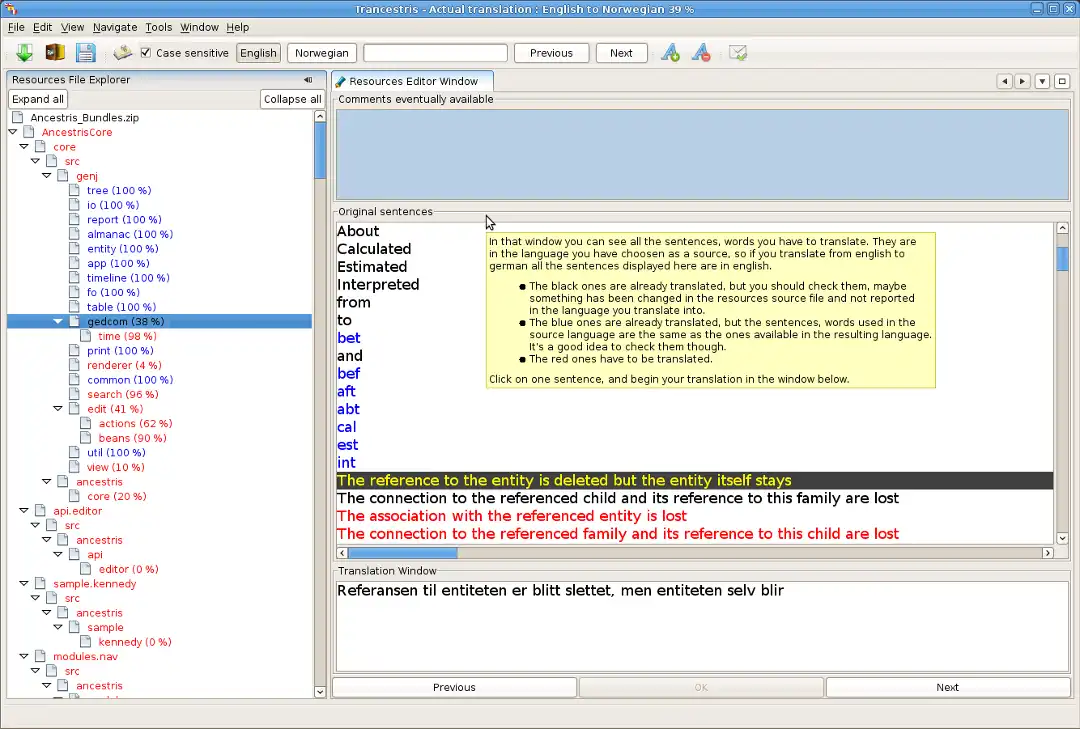
Task: Click the Trancestris application icon in title bar
Action: pos(10,9)
